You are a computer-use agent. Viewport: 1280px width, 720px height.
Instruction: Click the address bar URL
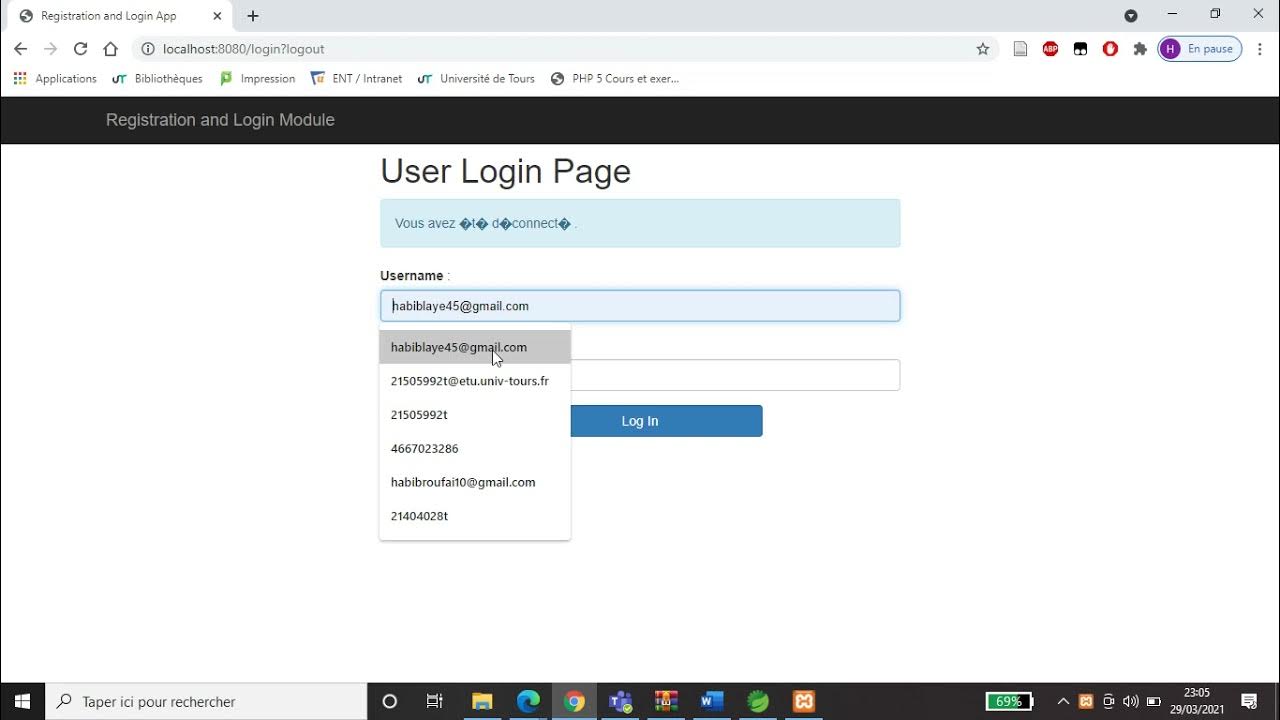(243, 49)
